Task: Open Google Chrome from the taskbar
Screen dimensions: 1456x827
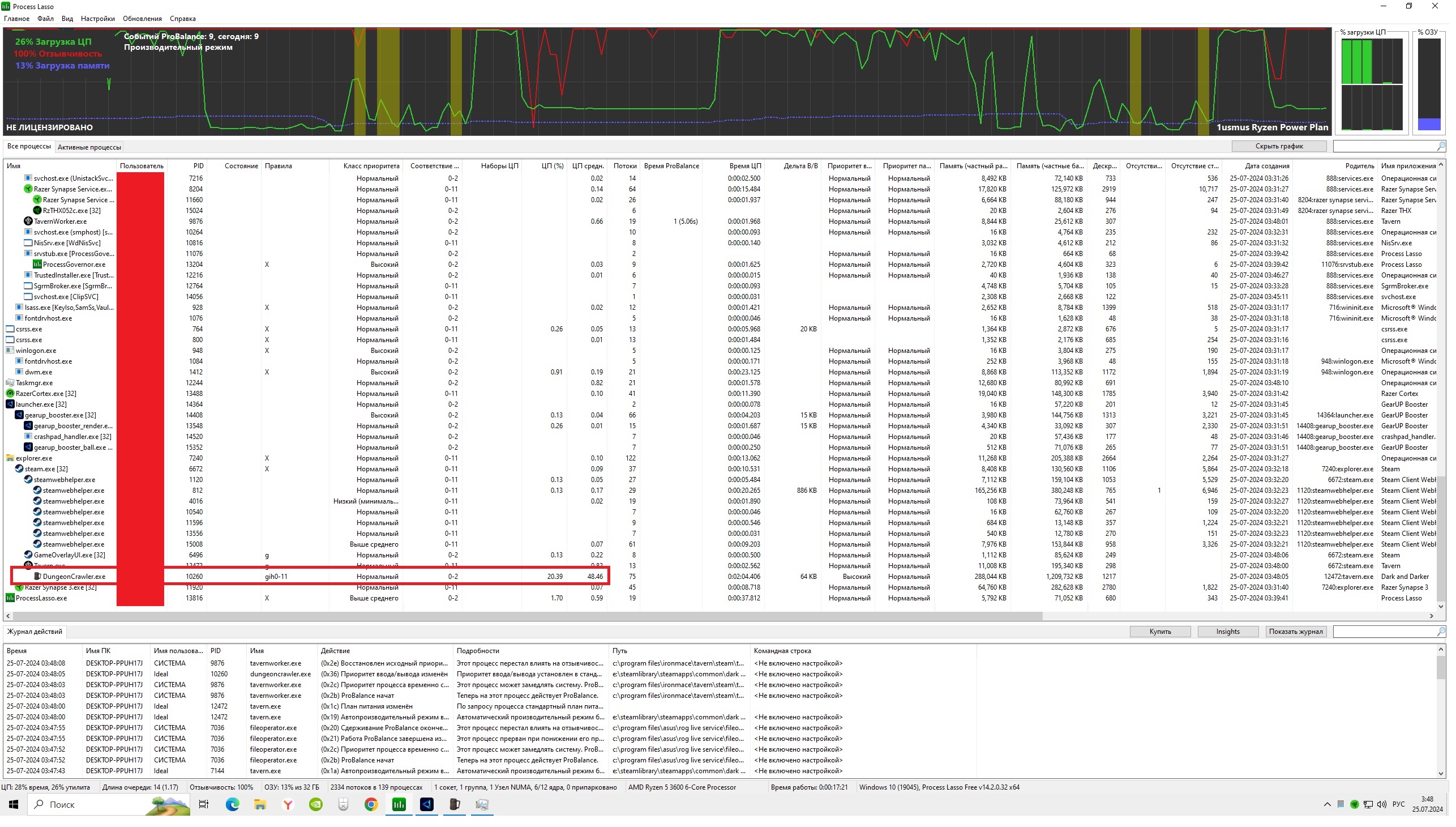Action: [371, 805]
